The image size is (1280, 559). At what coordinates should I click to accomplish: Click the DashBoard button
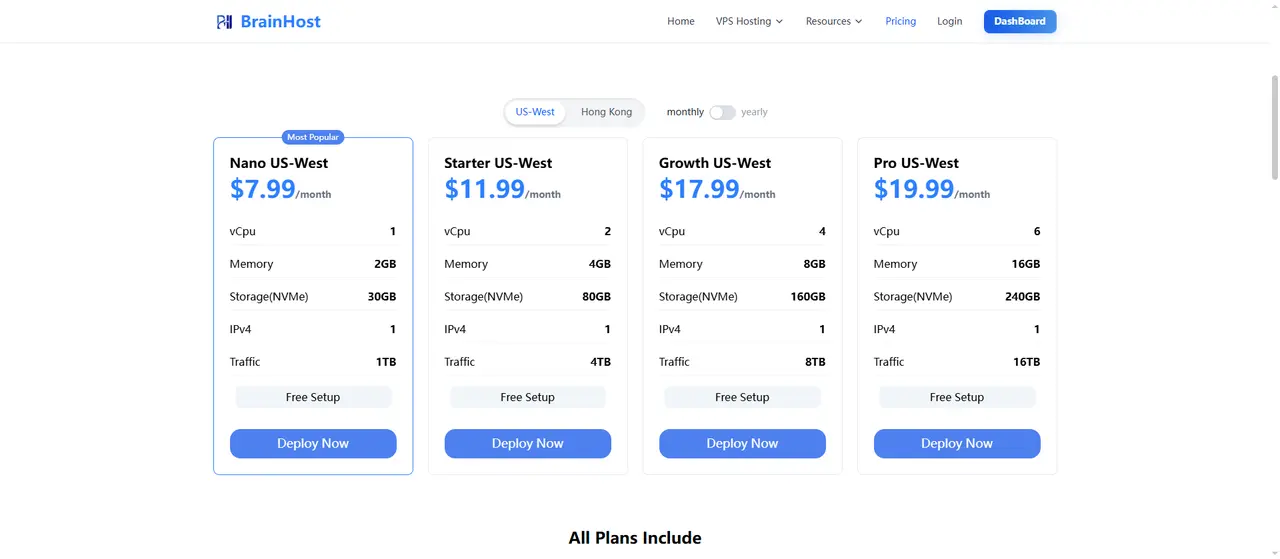(1020, 21)
